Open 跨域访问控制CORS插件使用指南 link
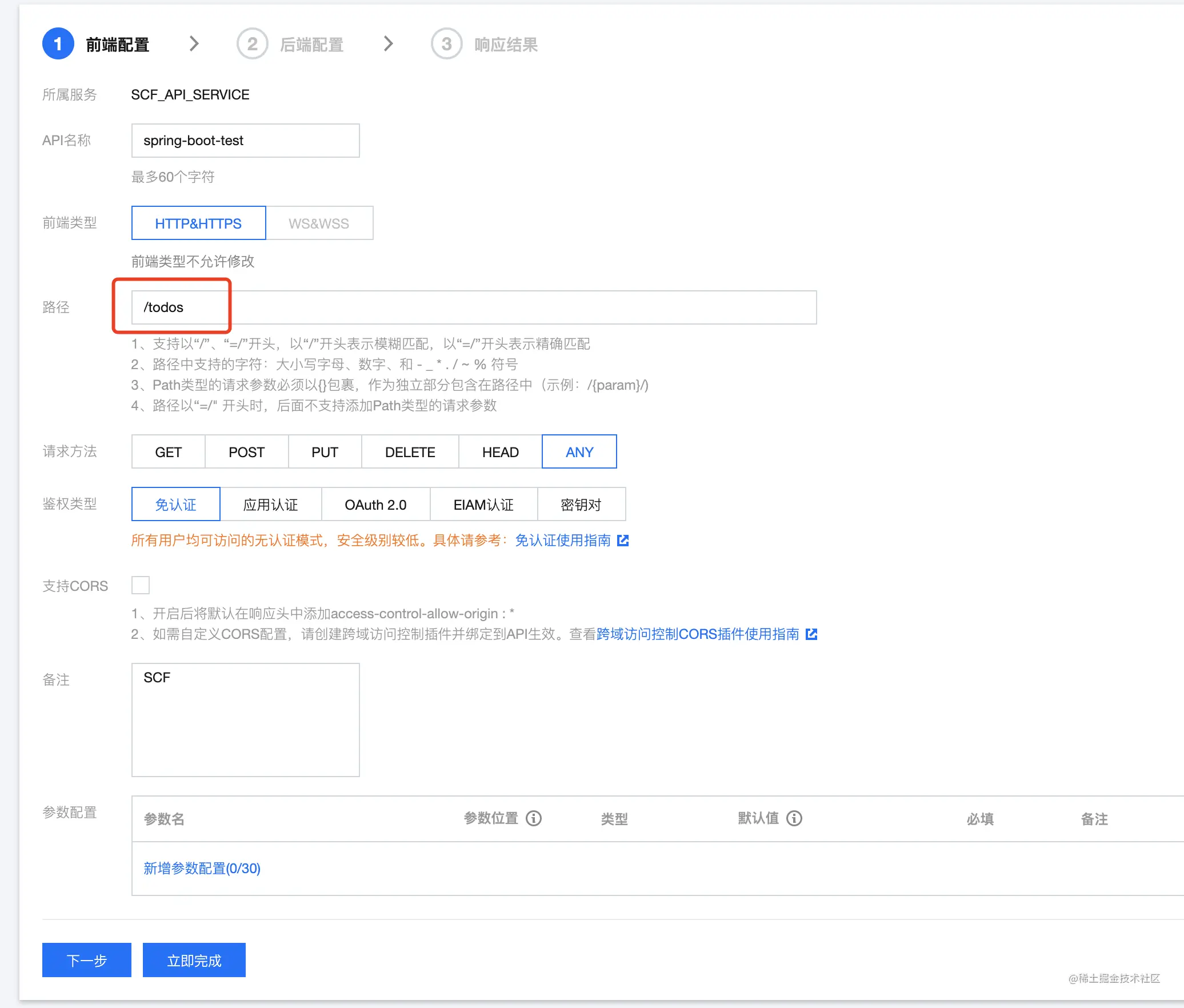The width and height of the screenshot is (1184, 1008). click(698, 634)
